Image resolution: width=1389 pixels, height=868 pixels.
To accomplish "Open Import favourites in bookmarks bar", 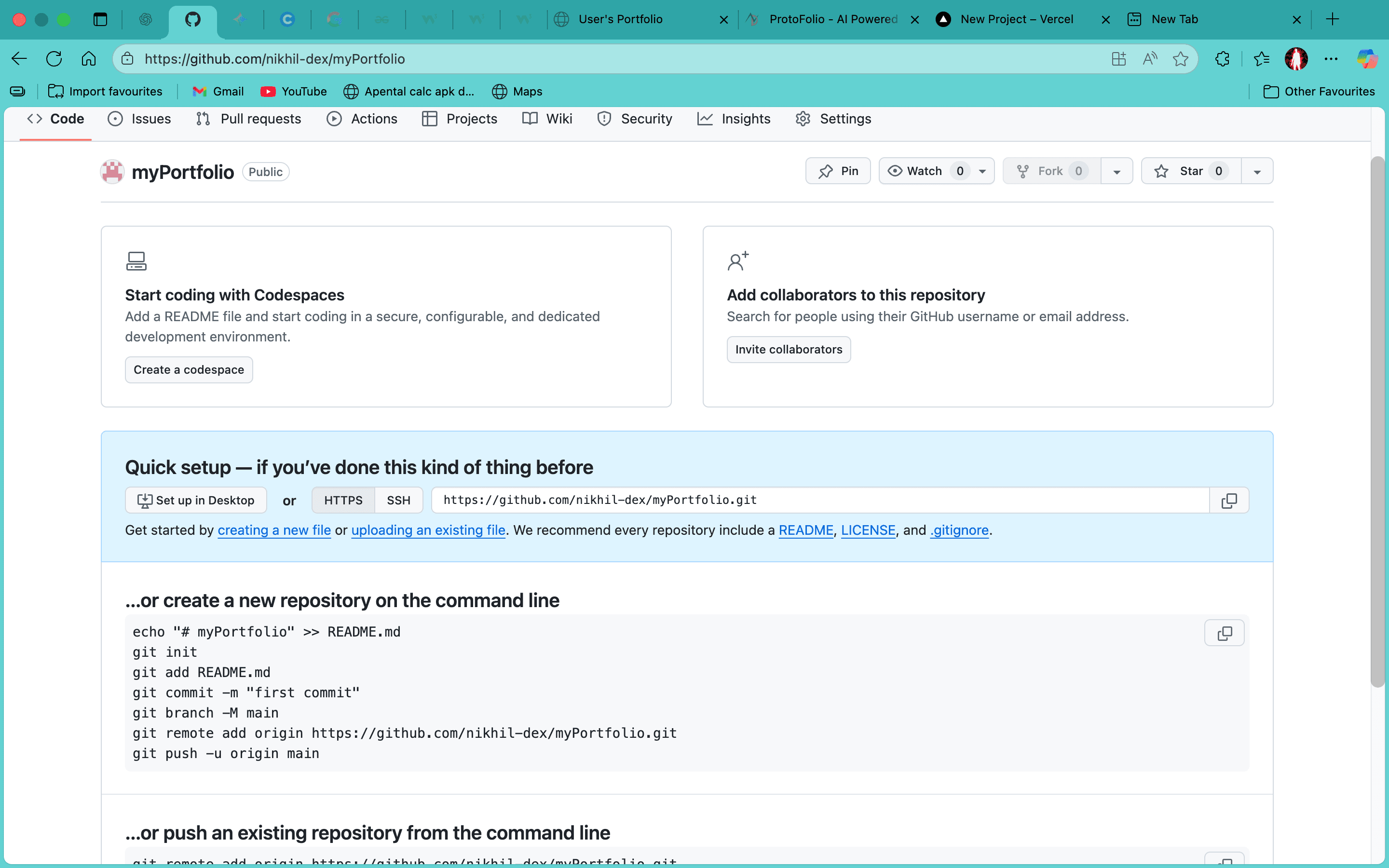I will 105,91.
